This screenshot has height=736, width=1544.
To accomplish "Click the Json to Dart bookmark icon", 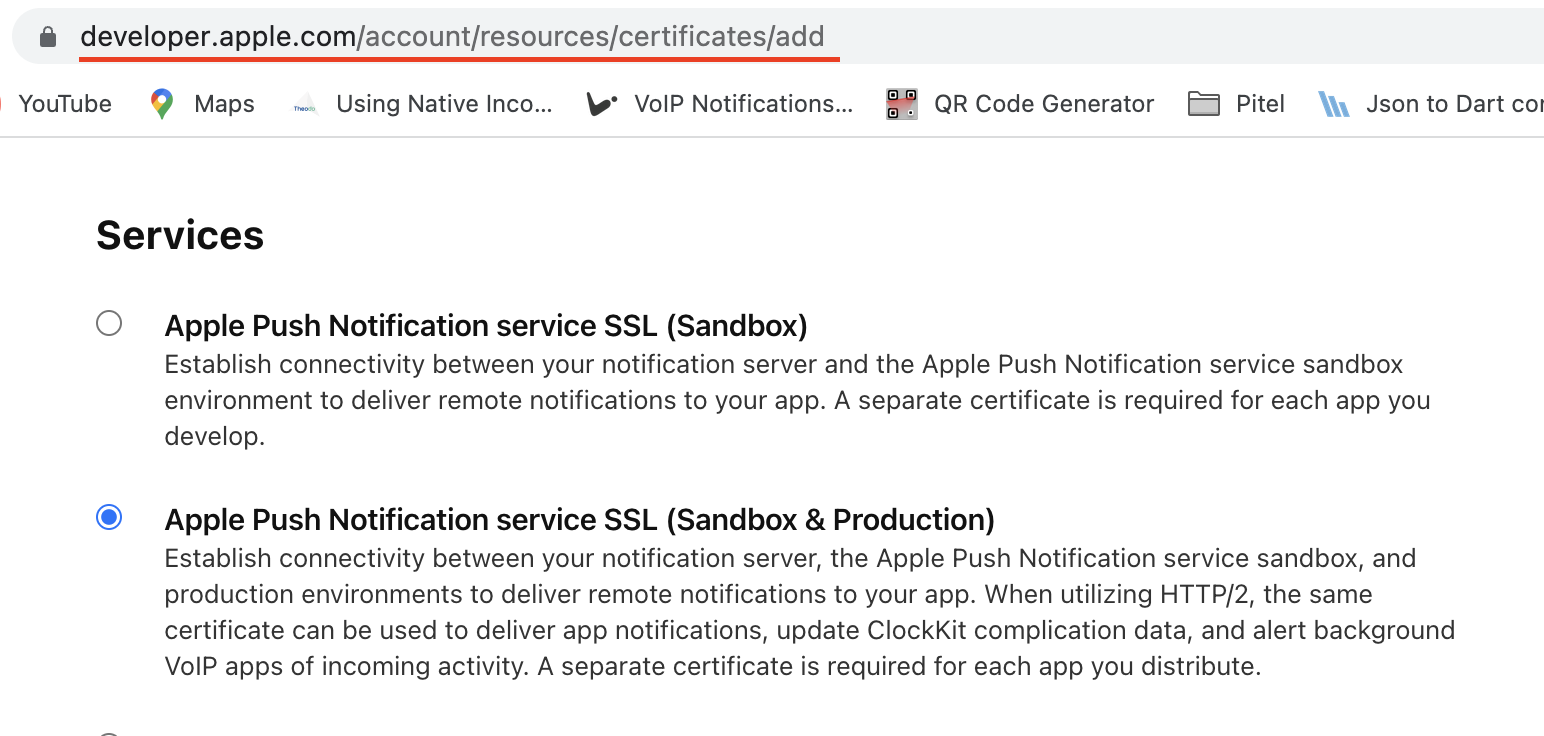I will pos(1334,104).
